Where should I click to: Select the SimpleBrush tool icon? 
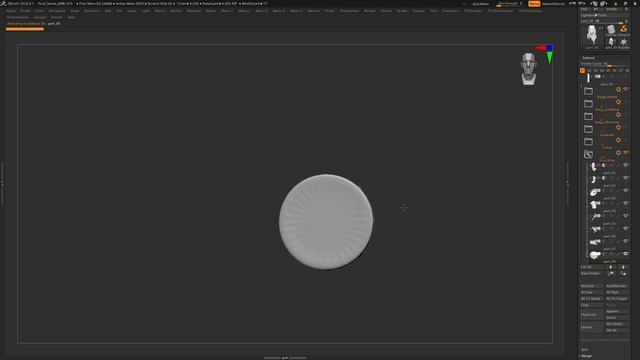(624, 30)
